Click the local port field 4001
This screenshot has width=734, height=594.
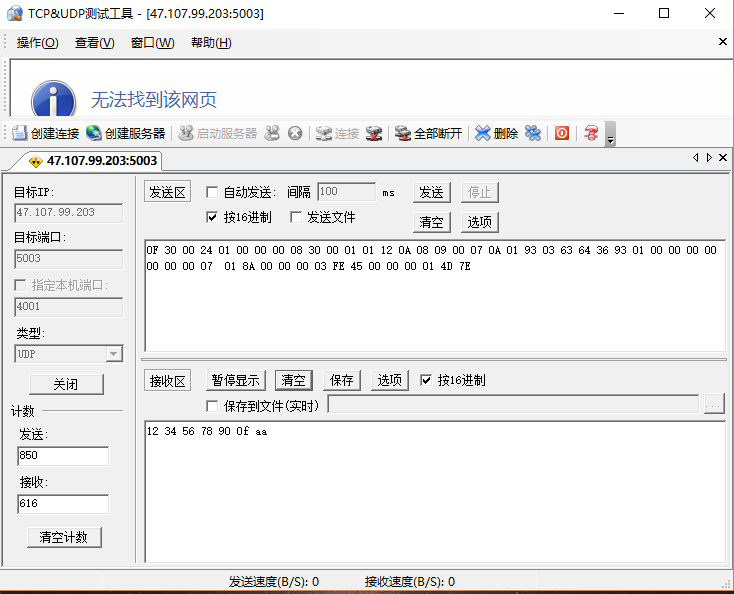tap(69, 307)
